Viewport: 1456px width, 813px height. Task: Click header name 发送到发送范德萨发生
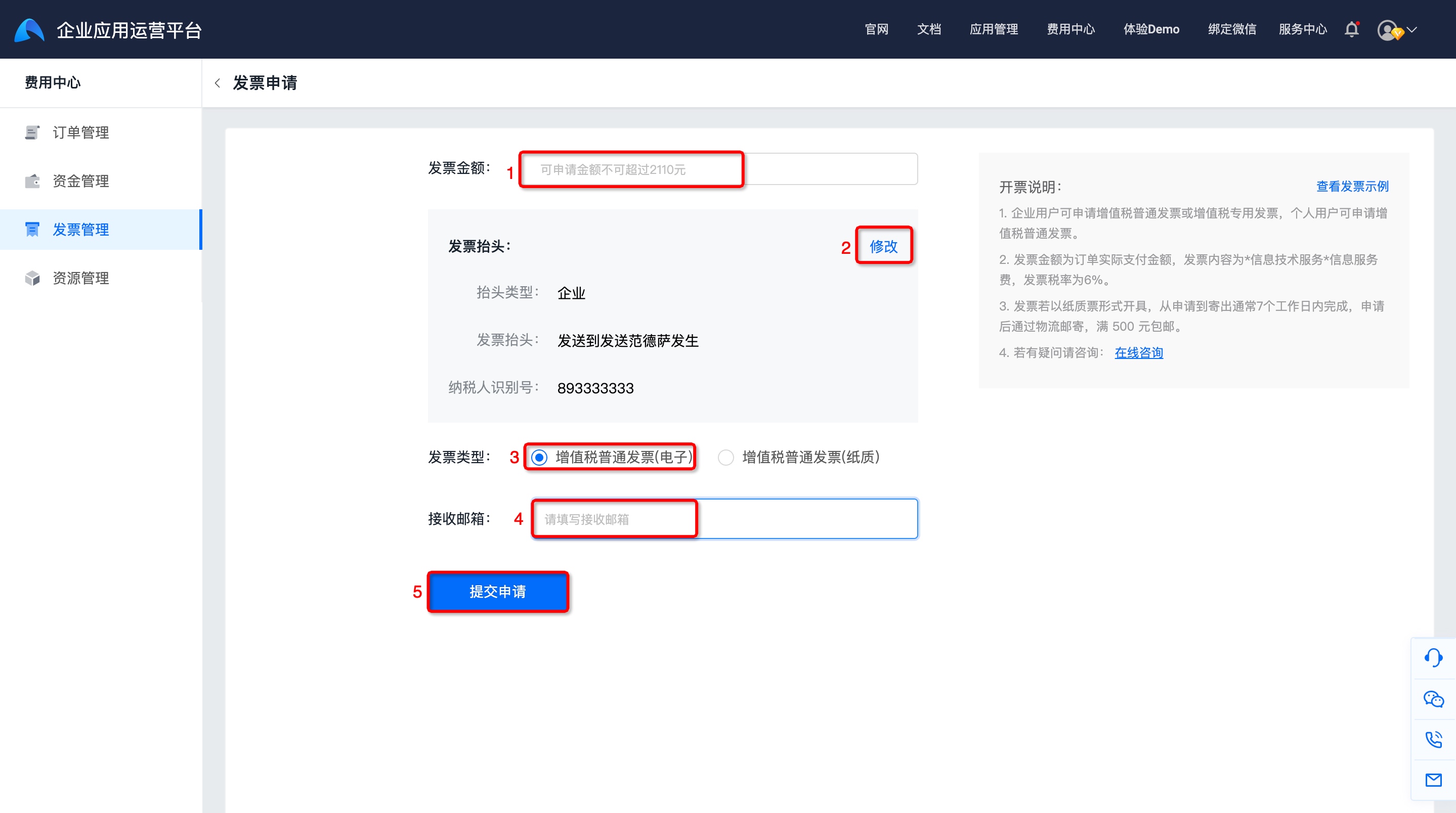tap(627, 341)
